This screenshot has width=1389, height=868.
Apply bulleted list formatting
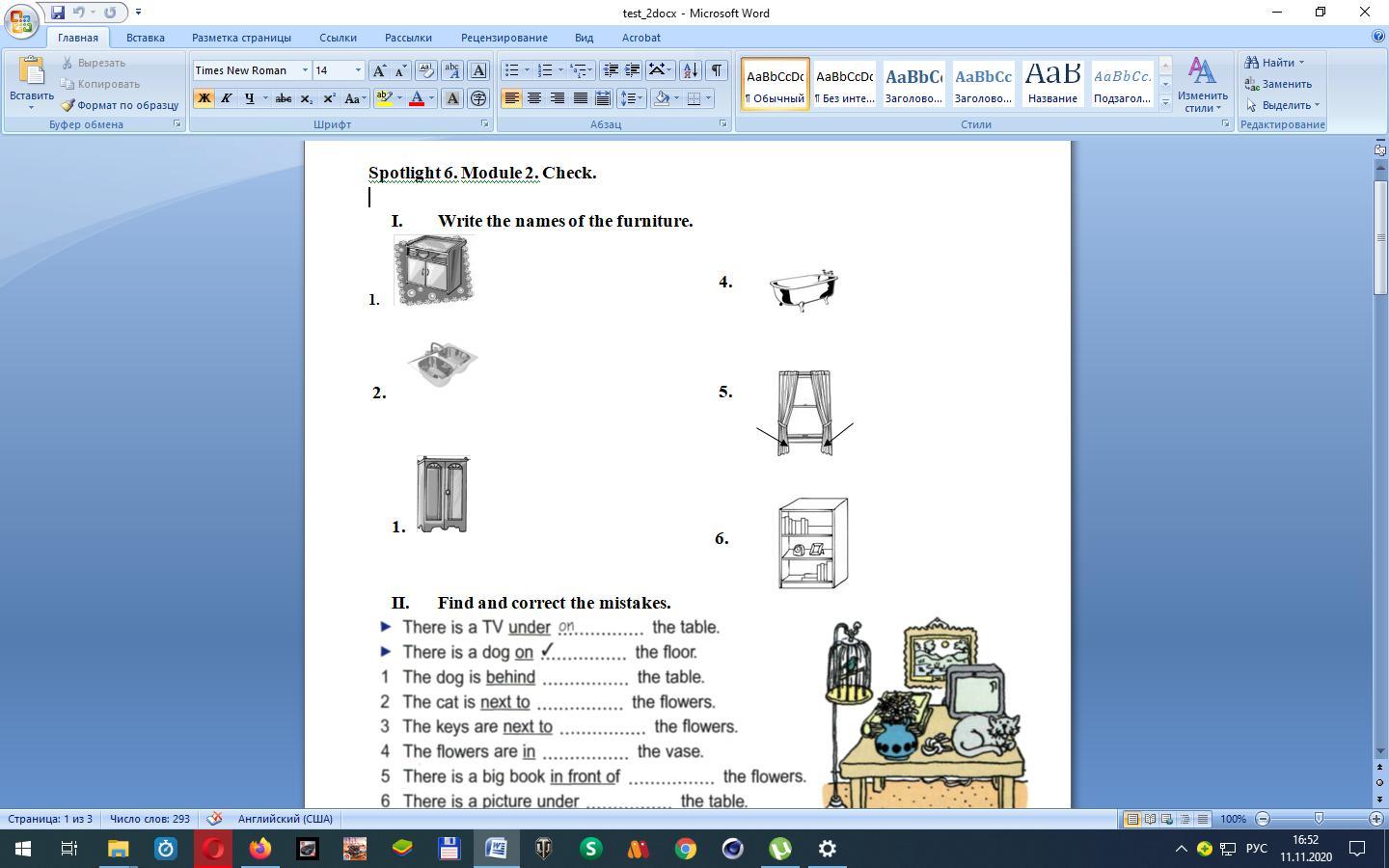point(512,70)
